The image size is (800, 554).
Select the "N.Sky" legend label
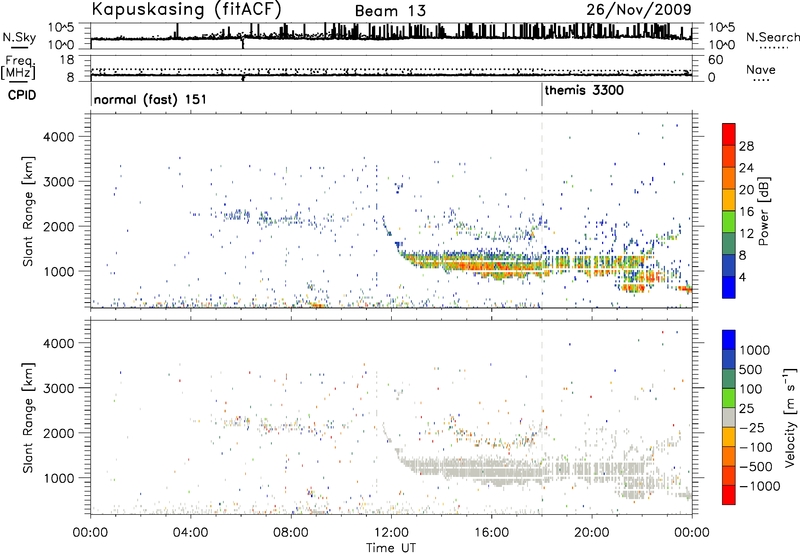(19, 37)
